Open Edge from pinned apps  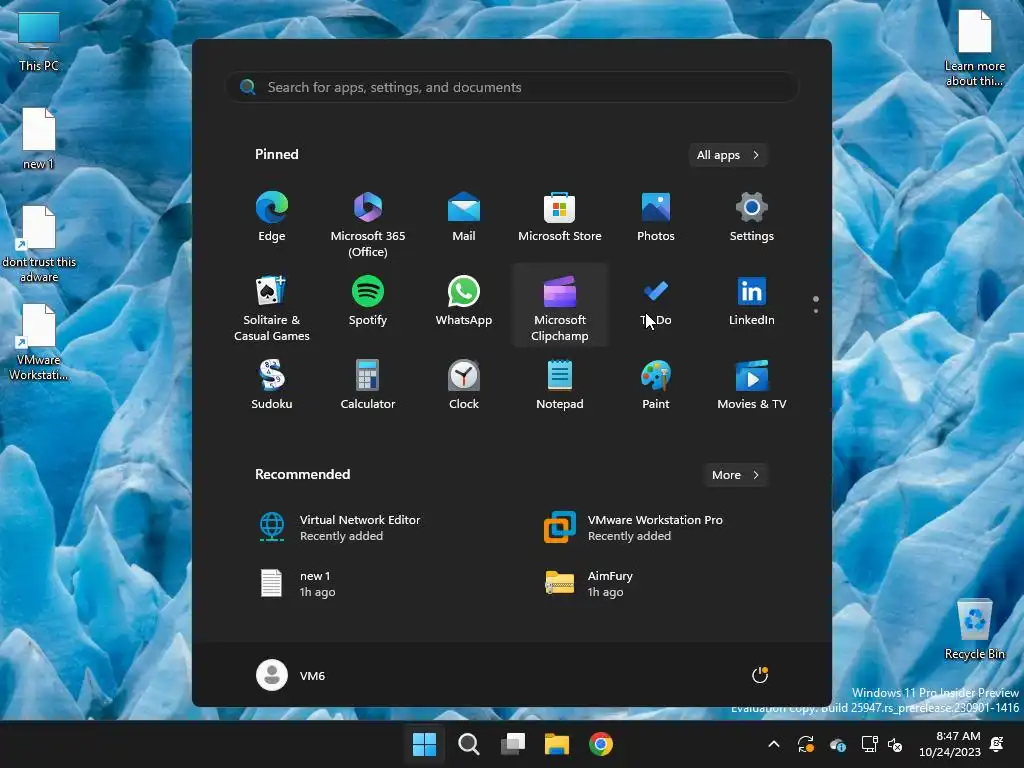(272, 217)
